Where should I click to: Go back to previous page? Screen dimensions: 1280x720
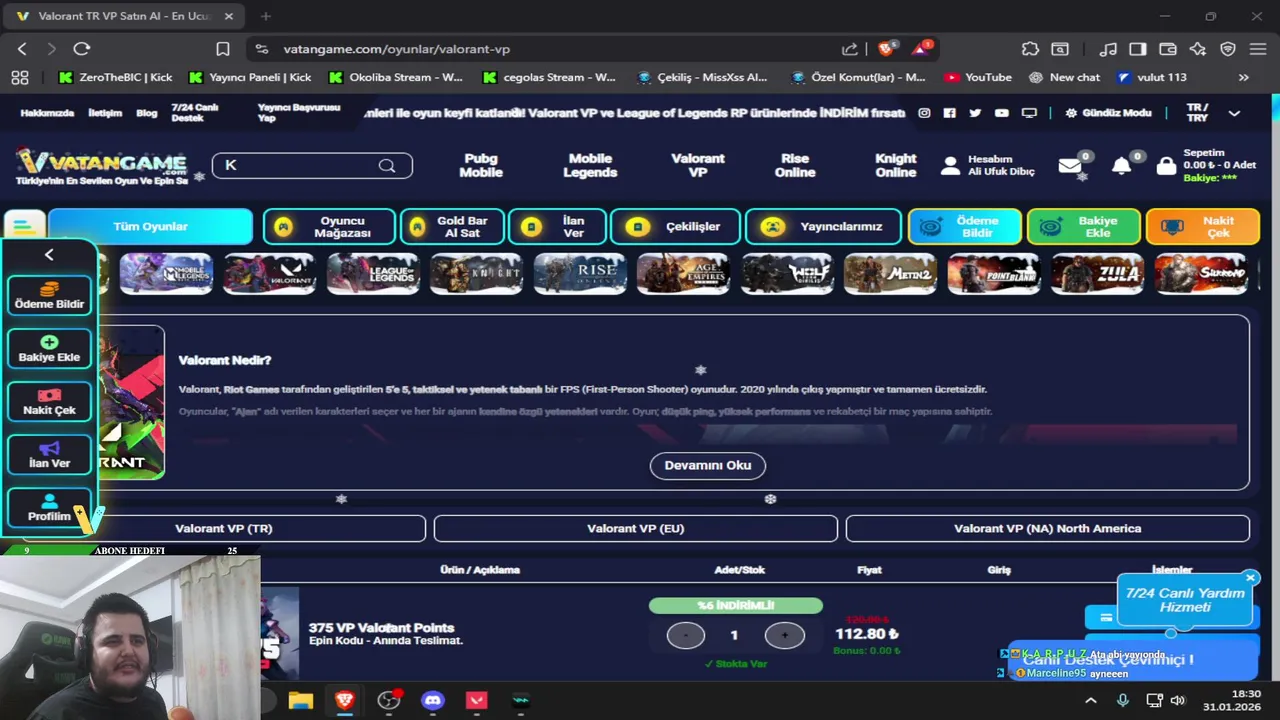[22, 49]
